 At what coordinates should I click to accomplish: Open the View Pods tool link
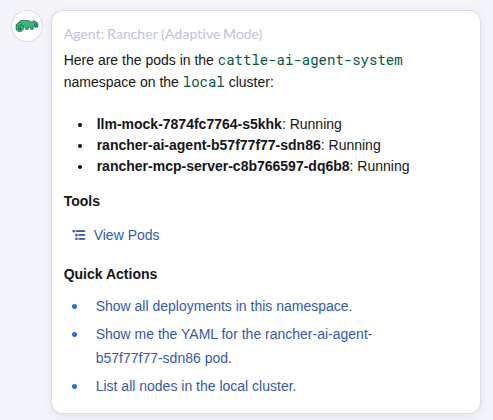point(126,235)
